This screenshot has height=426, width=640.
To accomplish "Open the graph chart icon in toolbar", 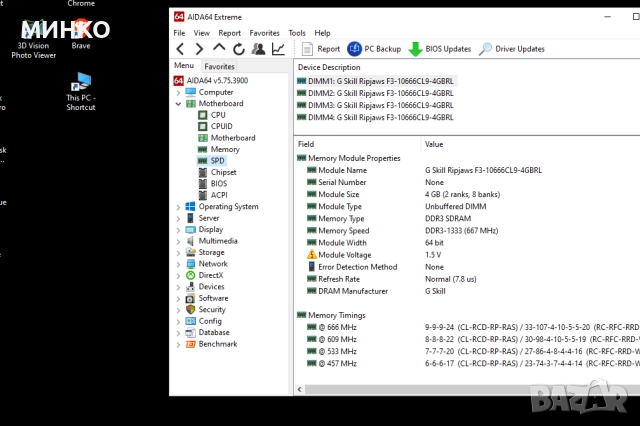I will 278,49.
